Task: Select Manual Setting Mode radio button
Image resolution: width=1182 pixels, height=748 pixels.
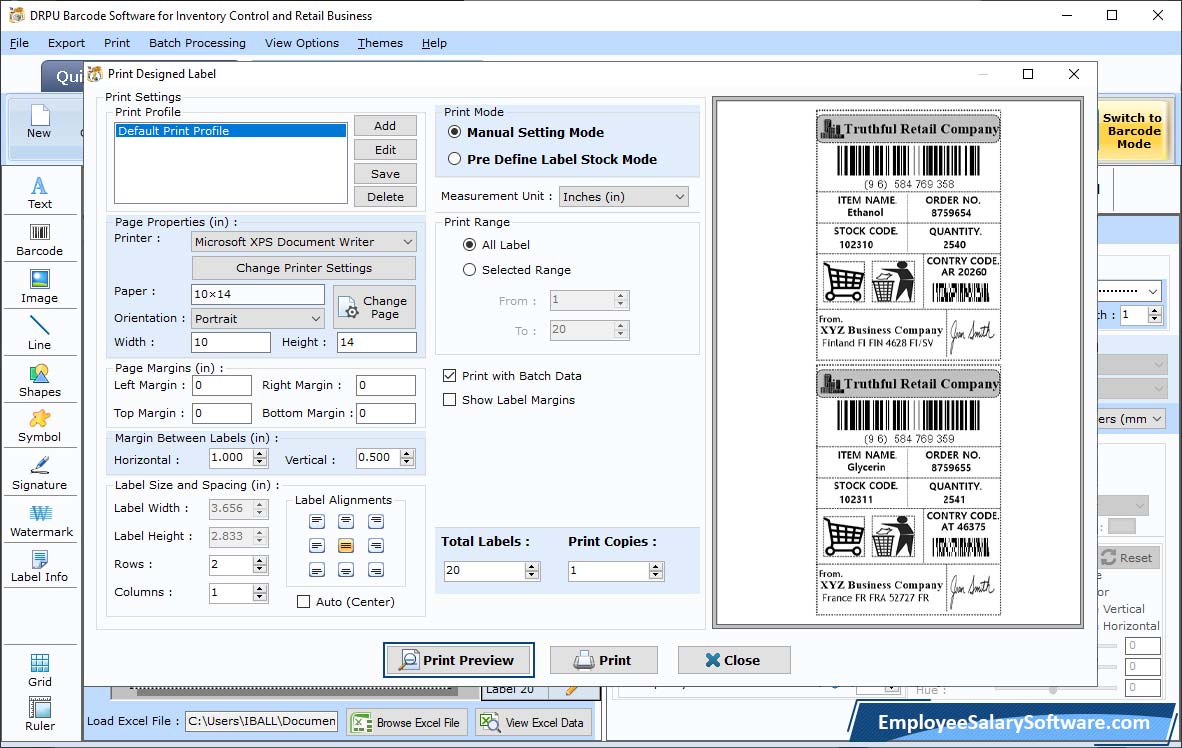Action: 455,132
